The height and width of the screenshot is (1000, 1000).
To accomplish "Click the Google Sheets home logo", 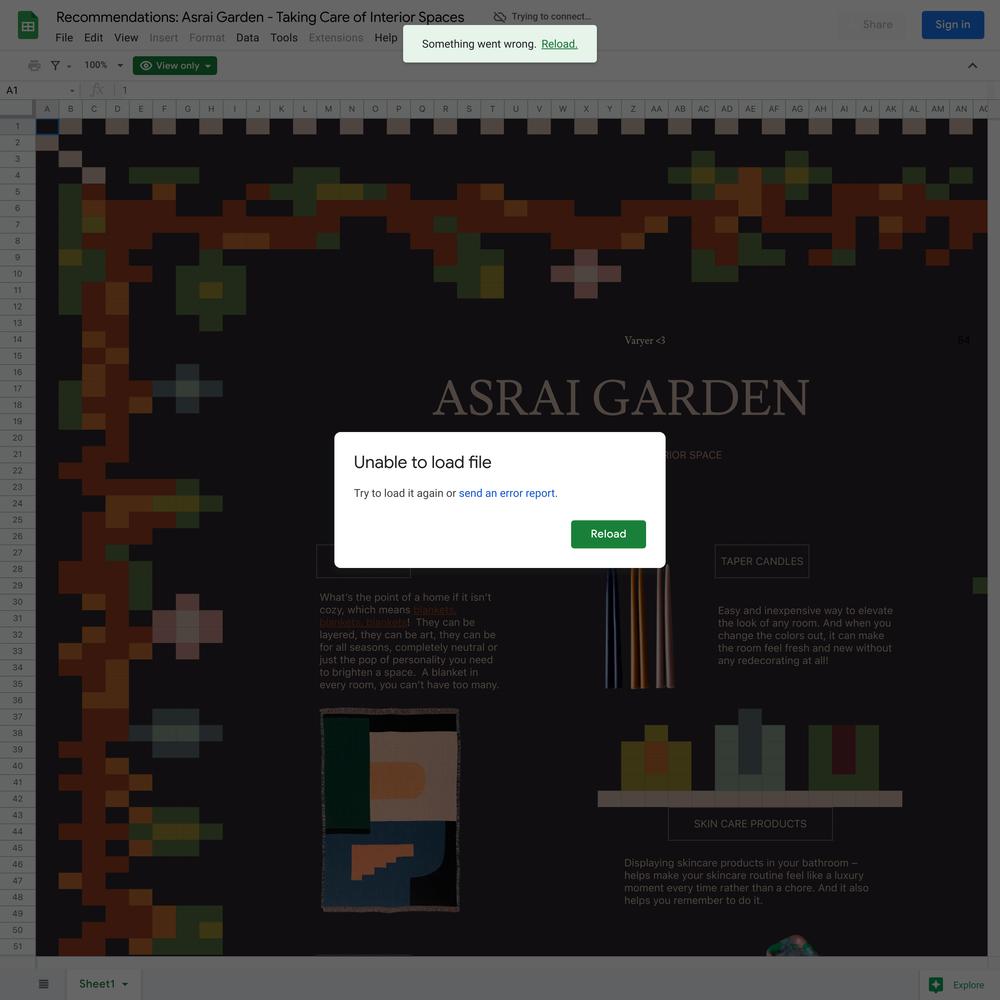I will [28, 26].
